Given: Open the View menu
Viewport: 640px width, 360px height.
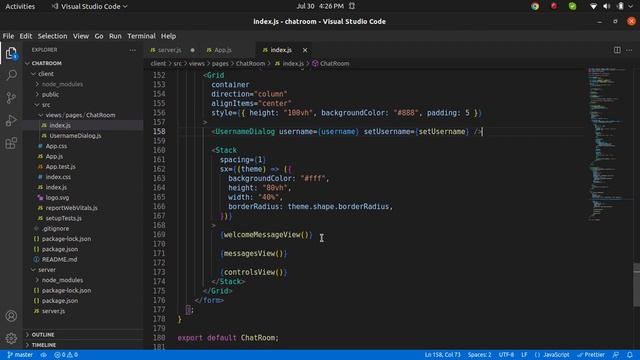Looking at the screenshot, I should (81, 36).
